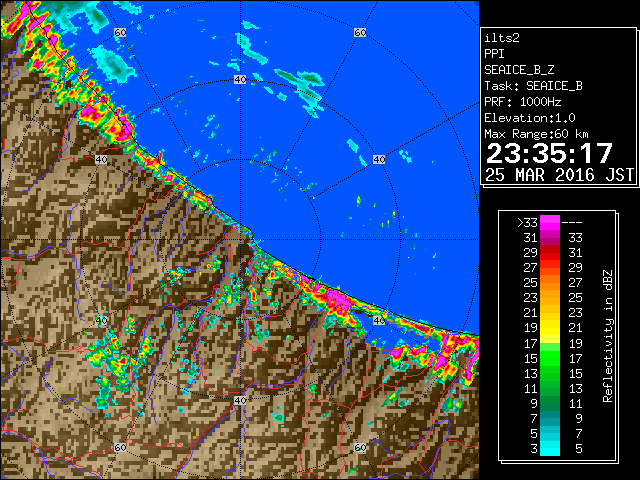Click the 'Max Range:60 km' line
Screen dimensions: 640x480
[x=536, y=134]
